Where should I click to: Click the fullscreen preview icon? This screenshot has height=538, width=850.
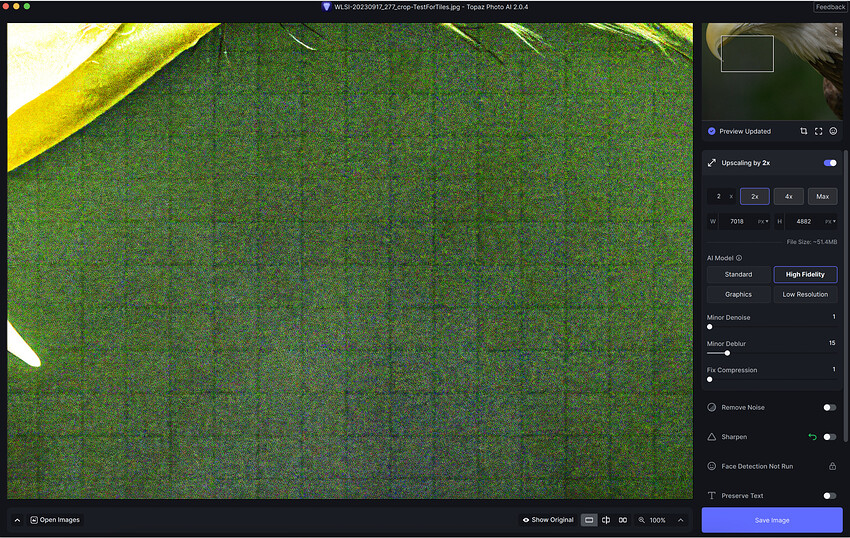point(819,131)
